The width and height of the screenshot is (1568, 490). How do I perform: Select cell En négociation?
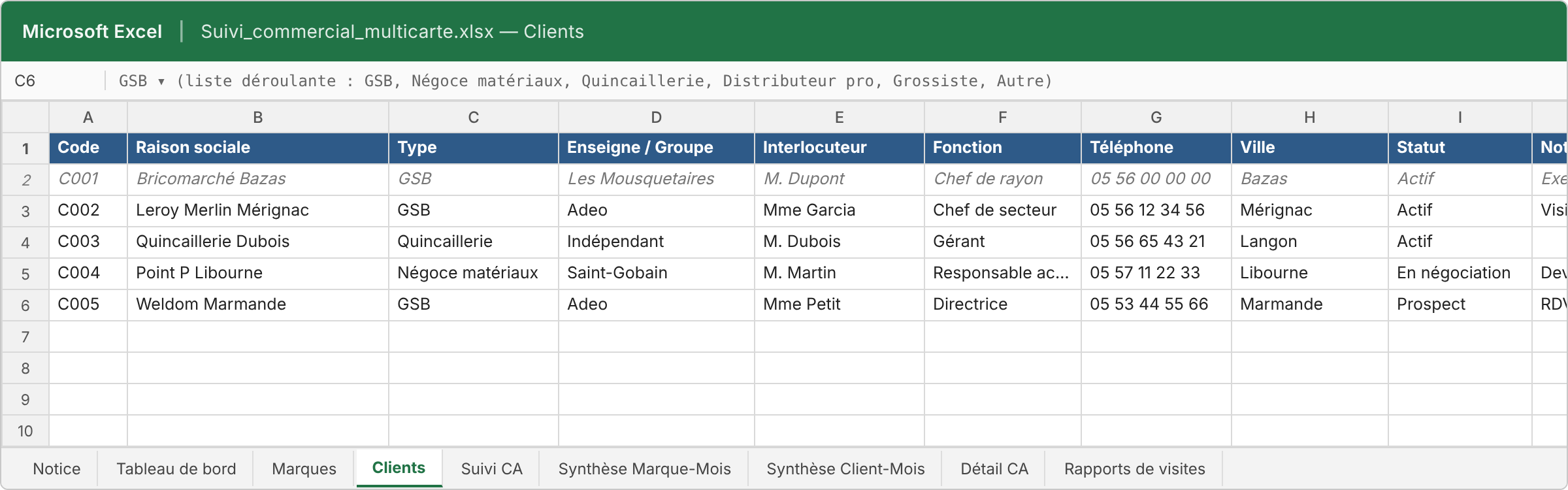pos(1460,273)
